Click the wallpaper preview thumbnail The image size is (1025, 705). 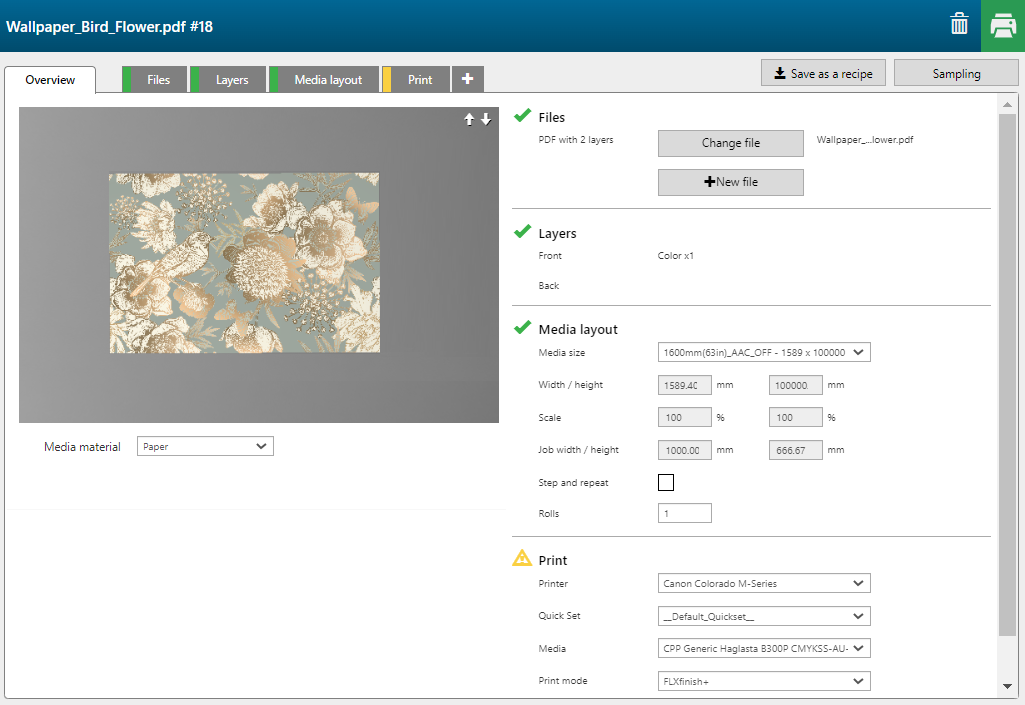(259, 263)
